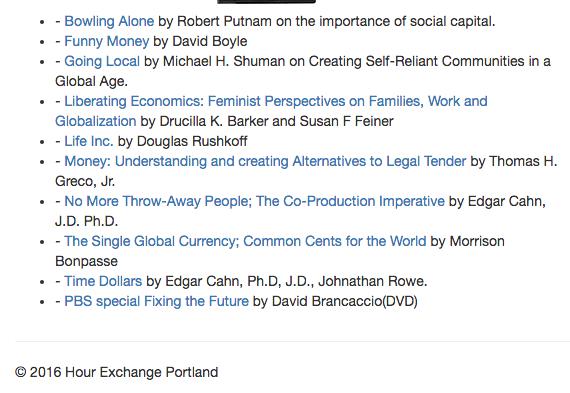The image size is (570, 393).
Task: Click the author text Morrison Bonpasse
Action: [477, 241]
